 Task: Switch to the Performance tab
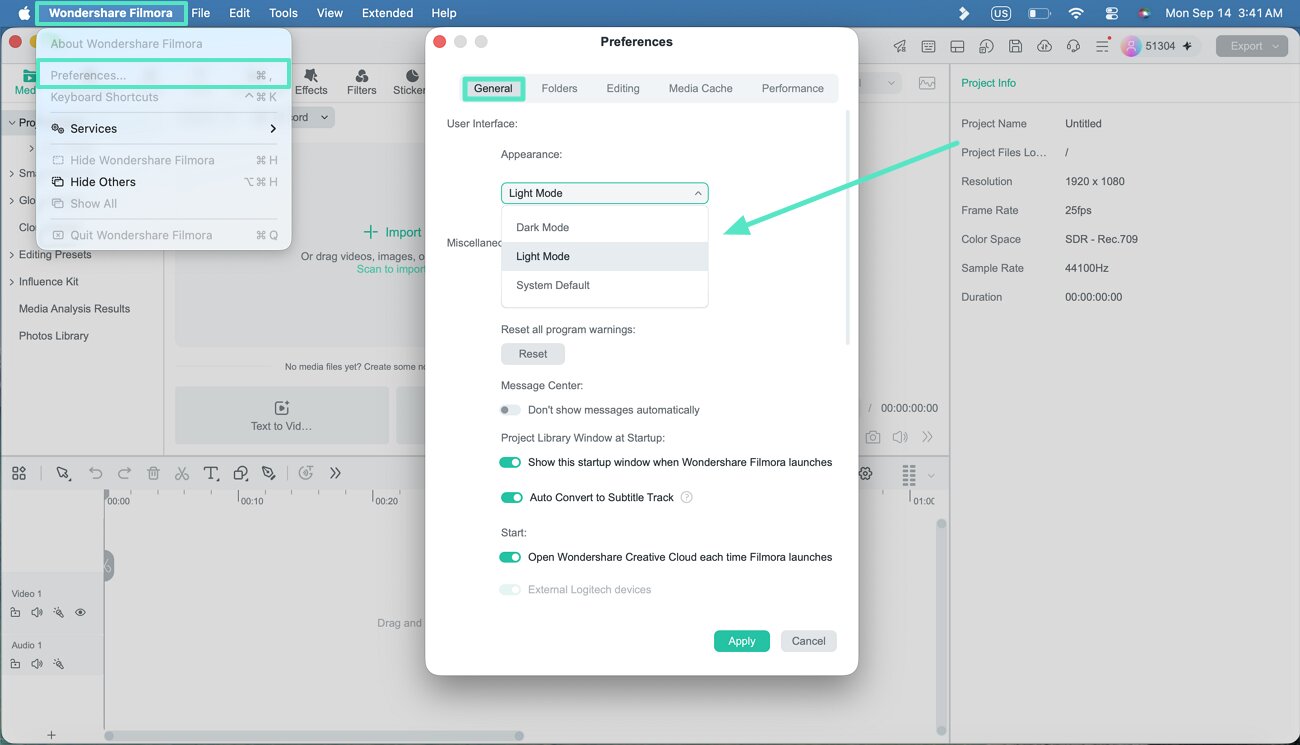(x=793, y=88)
